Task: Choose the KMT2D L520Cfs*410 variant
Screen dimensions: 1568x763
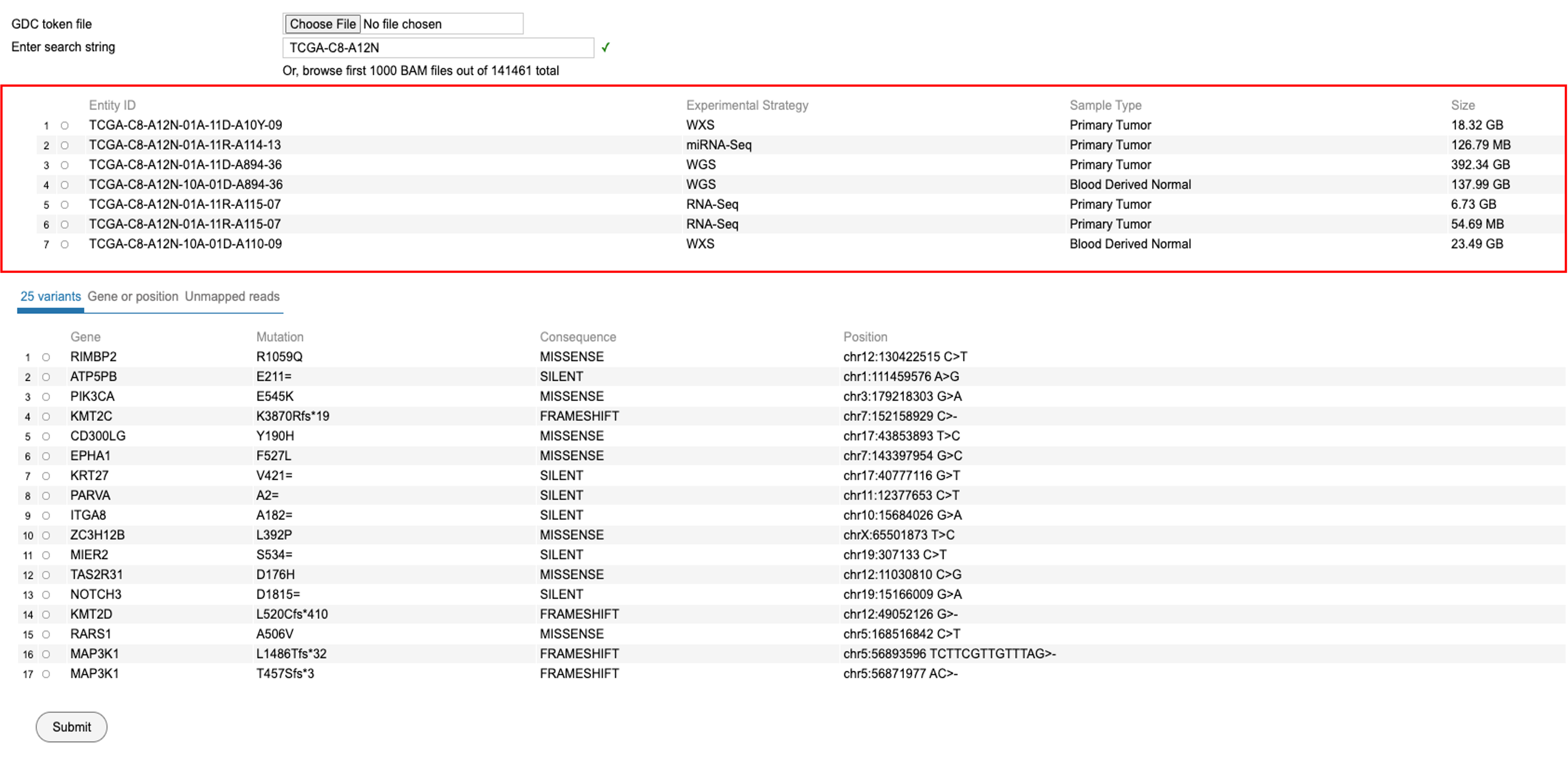Action: click(46, 614)
